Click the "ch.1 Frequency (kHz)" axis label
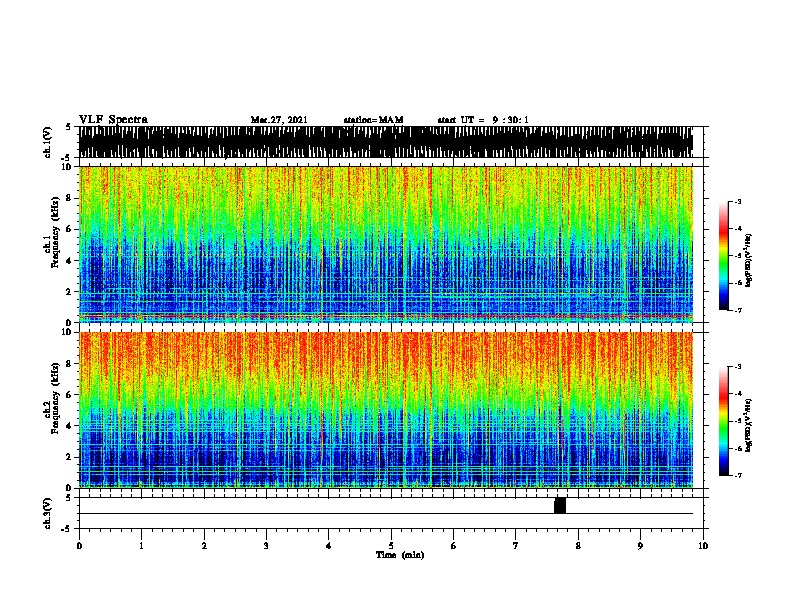792x612 pixels. (51, 232)
